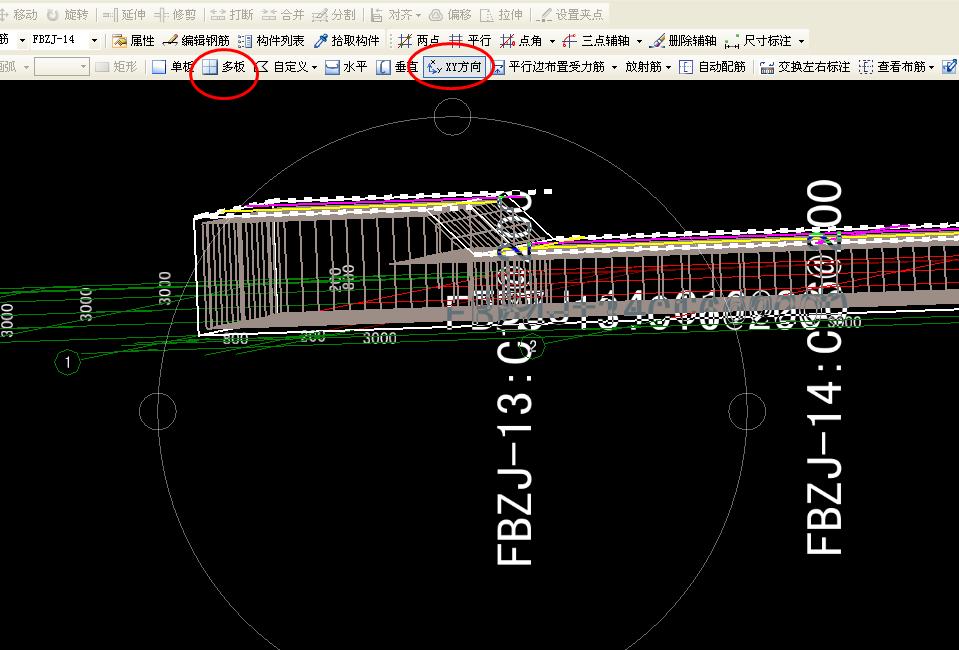Click the 打断 (Break) tool
Image resolution: width=959 pixels, height=650 pixels.
pyautogui.click(x=231, y=14)
